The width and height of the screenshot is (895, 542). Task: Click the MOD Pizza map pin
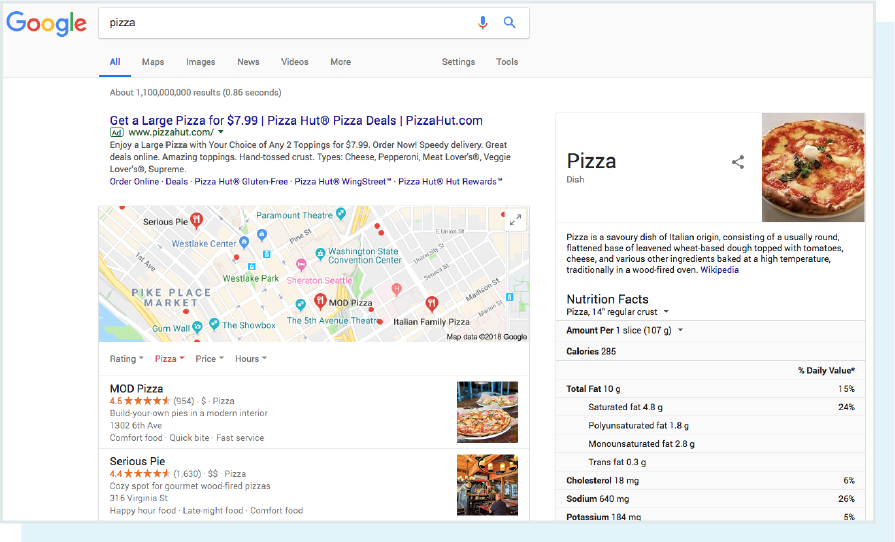[320, 300]
